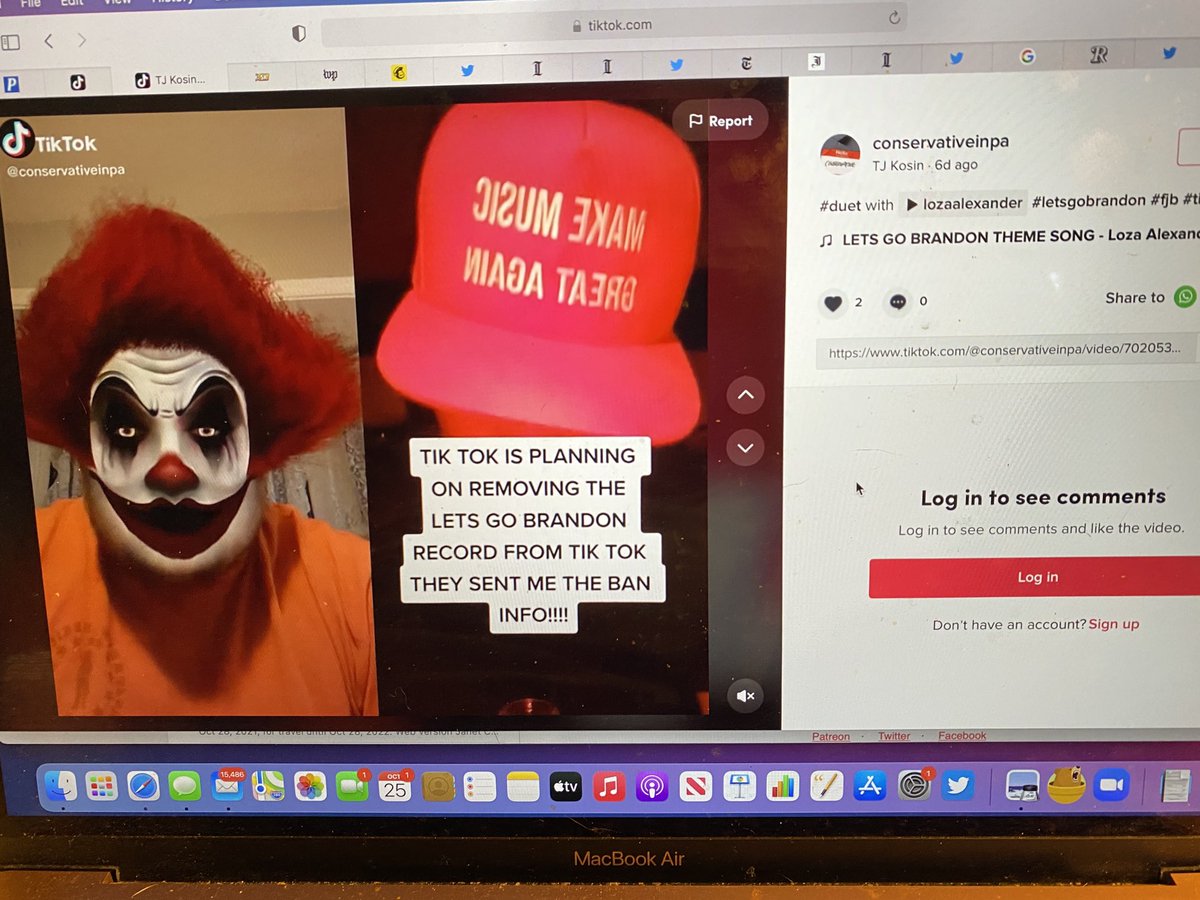Open Podcasts from the Dock
The width and height of the screenshot is (1200, 900).
click(x=651, y=787)
